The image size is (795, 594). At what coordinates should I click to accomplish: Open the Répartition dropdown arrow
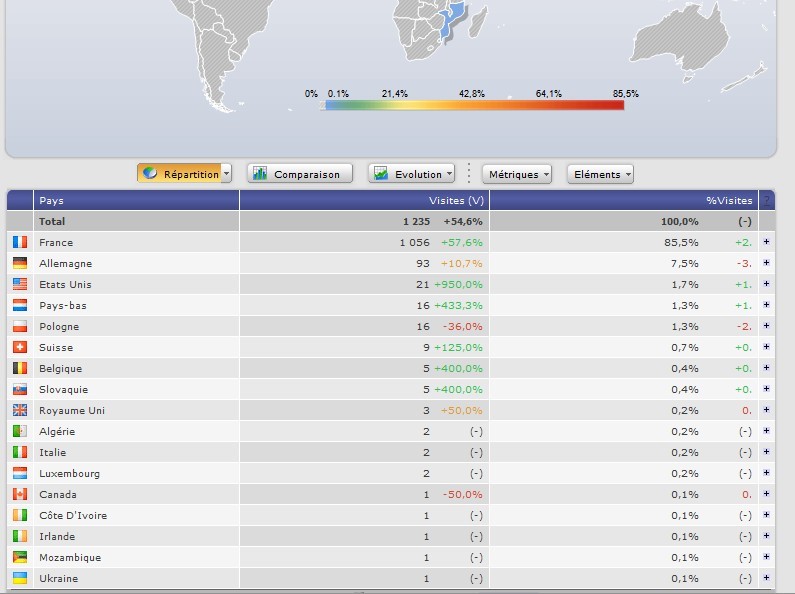227,173
